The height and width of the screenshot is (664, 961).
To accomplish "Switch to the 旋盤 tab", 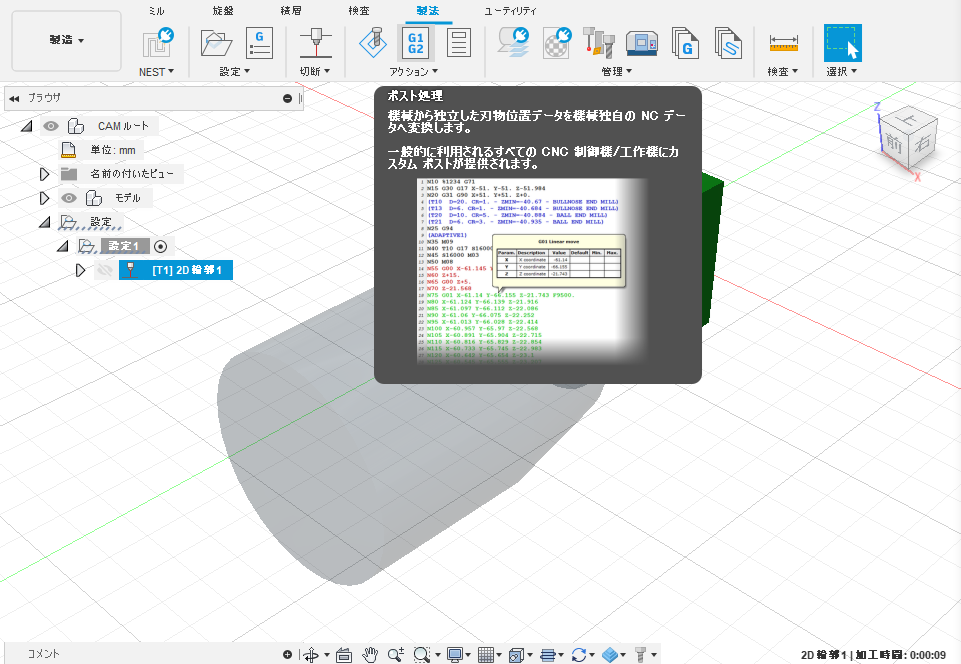I will pyautogui.click(x=223, y=10).
